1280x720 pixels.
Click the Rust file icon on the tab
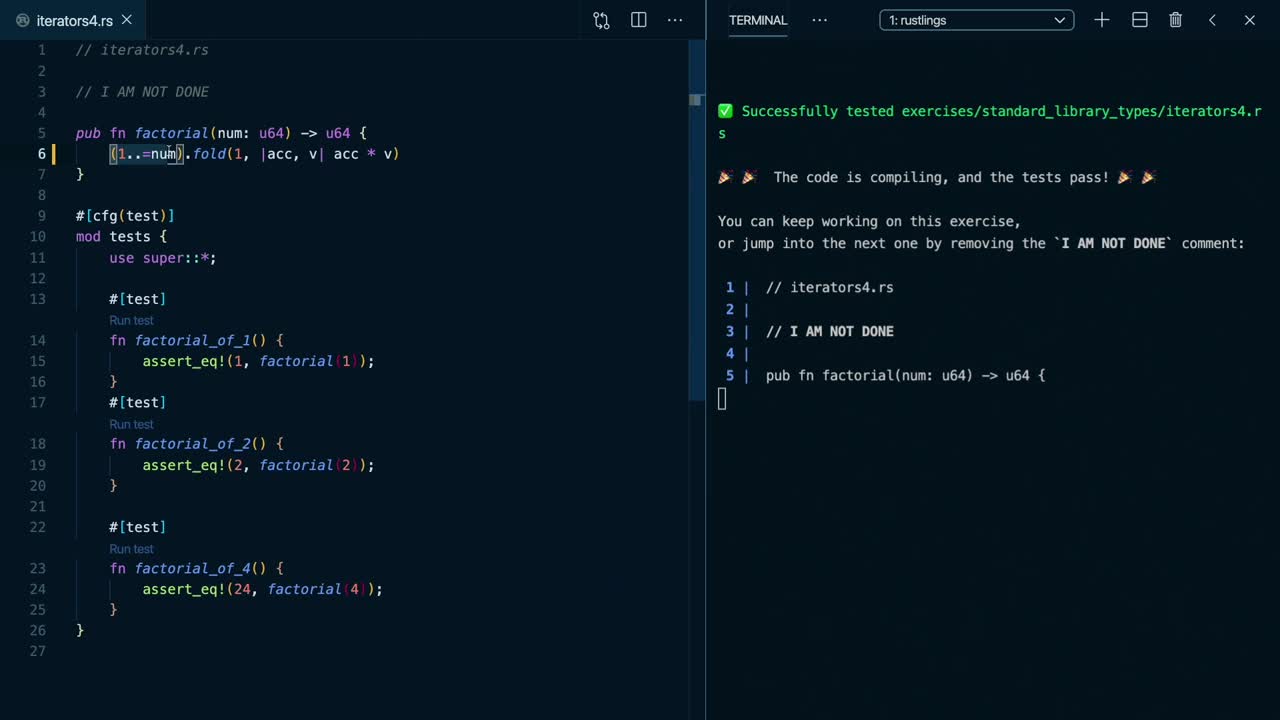coord(23,21)
